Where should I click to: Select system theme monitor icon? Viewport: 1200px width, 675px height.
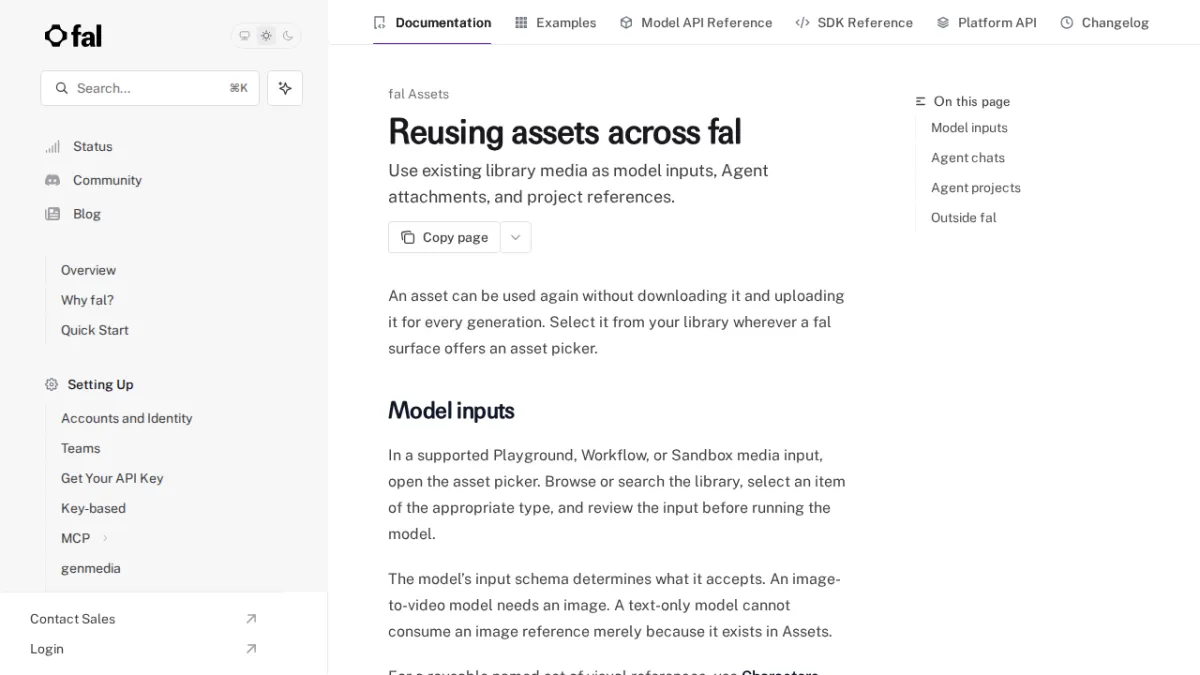[x=244, y=36]
